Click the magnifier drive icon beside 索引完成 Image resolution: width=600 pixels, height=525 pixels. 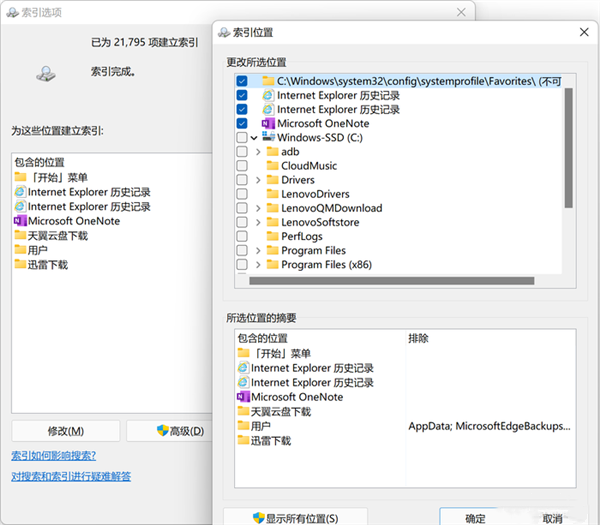tap(46, 73)
